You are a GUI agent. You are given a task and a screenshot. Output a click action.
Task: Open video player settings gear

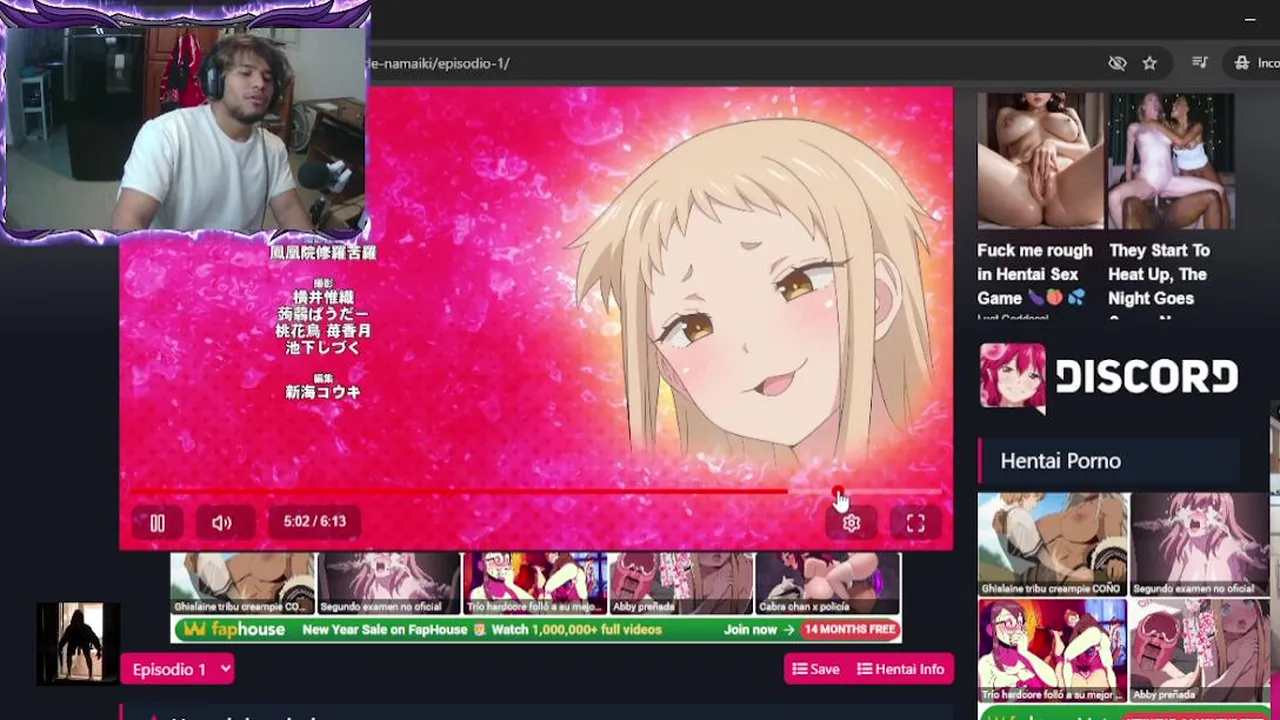tap(851, 523)
